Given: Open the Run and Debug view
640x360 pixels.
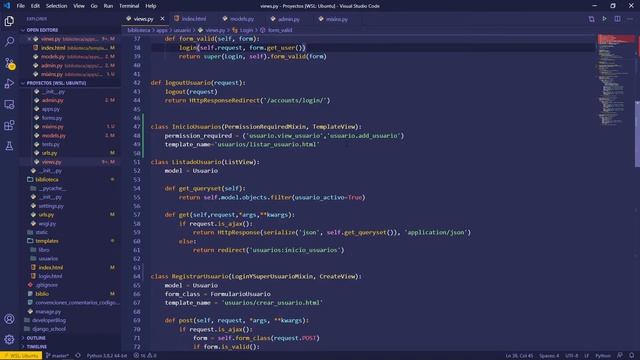Looking at the screenshot, I should click(x=9, y=84).
